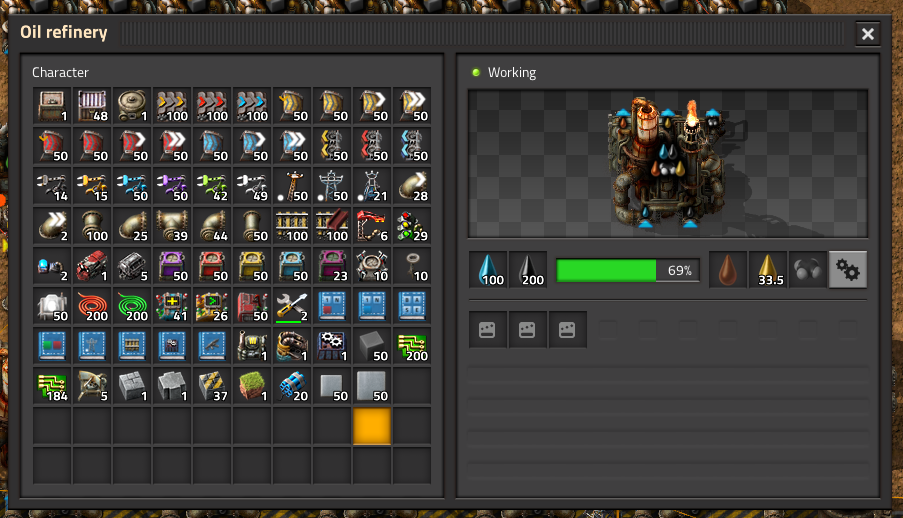Pick up the red fast transport belt stack
The image size is (903, 518).
coord(212,106)
